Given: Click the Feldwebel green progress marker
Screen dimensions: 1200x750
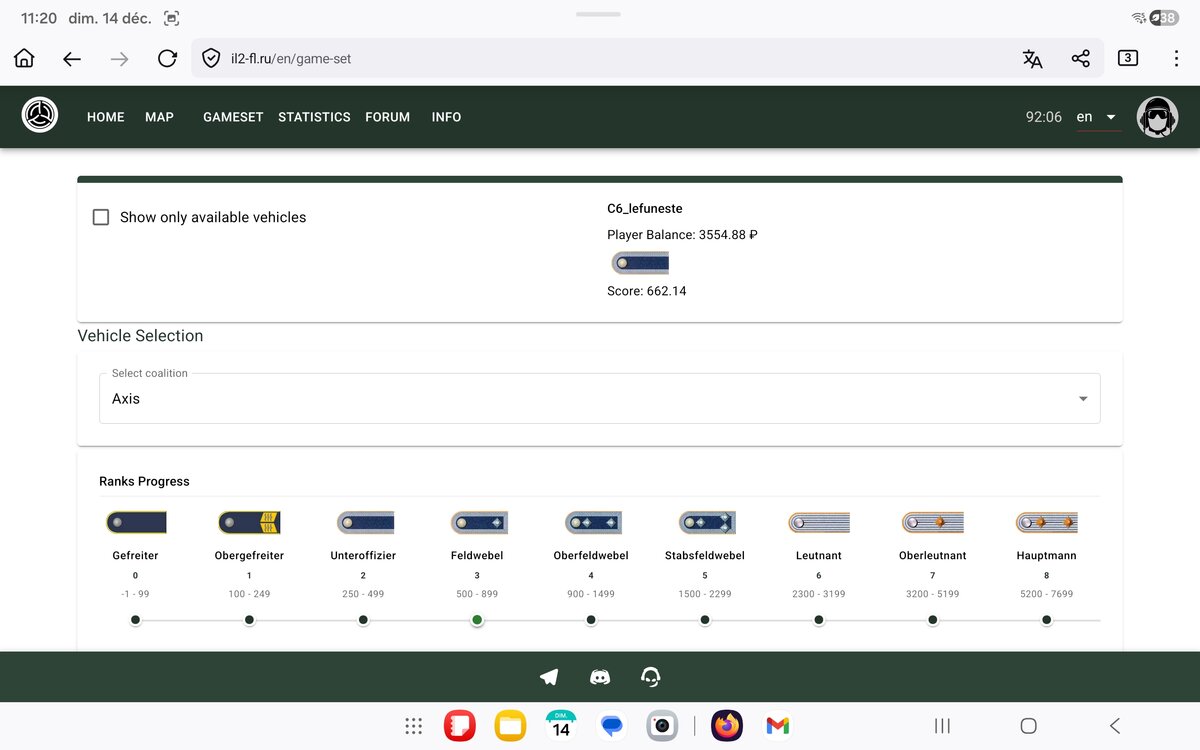Looking at the screenshot, I should (x=477, y=620).
